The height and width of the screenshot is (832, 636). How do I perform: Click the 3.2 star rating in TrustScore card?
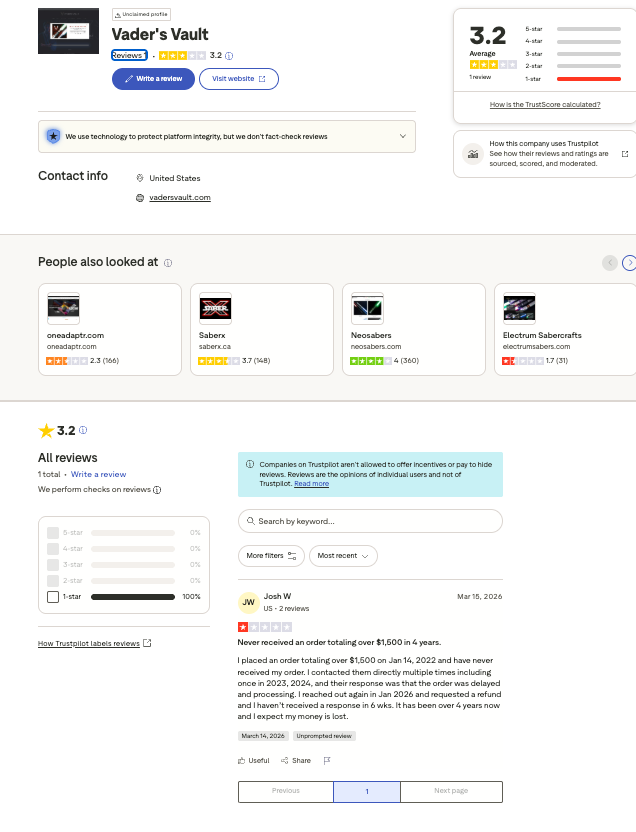click(x=493, y=65)
